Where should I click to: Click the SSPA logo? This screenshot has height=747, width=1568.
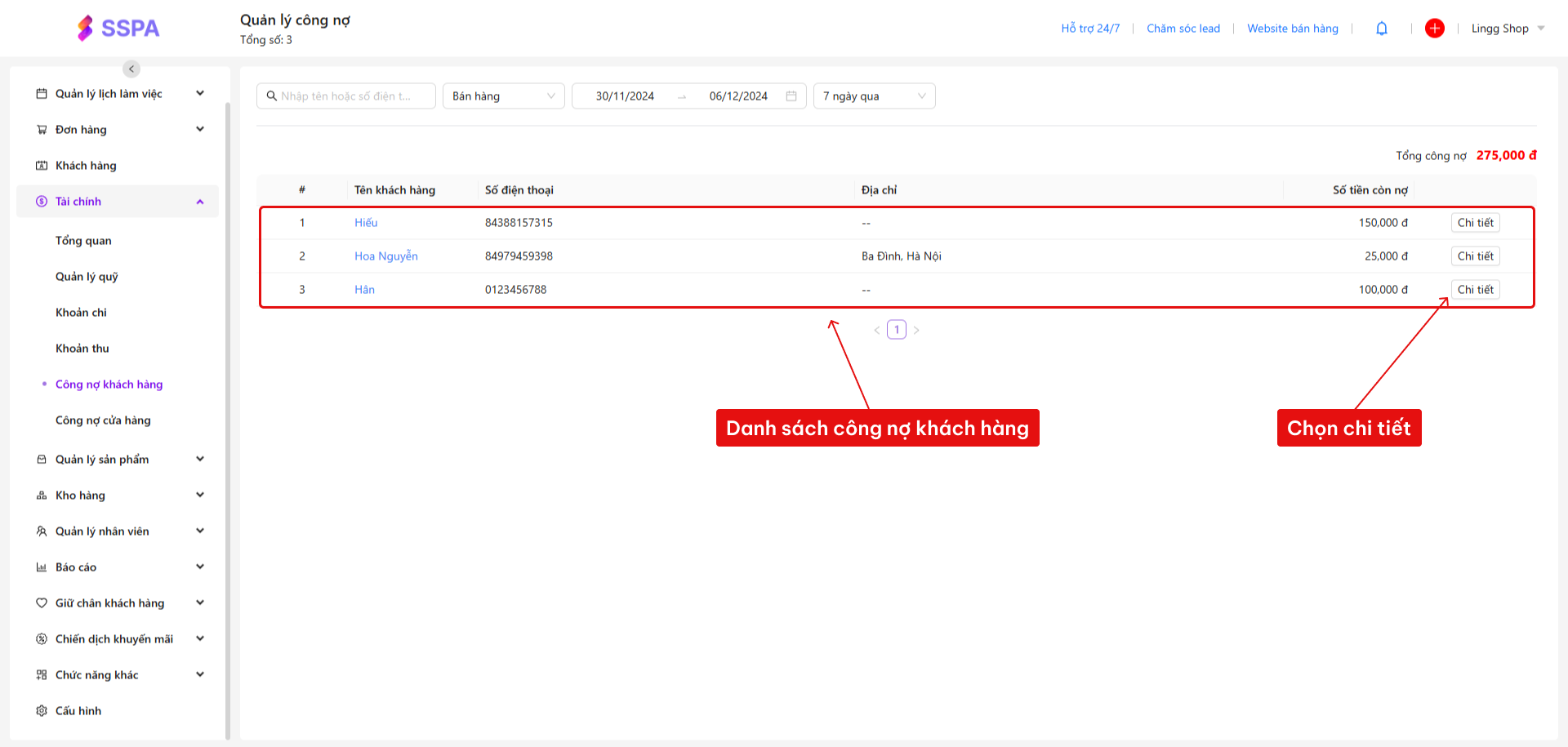tap(118, 28)
